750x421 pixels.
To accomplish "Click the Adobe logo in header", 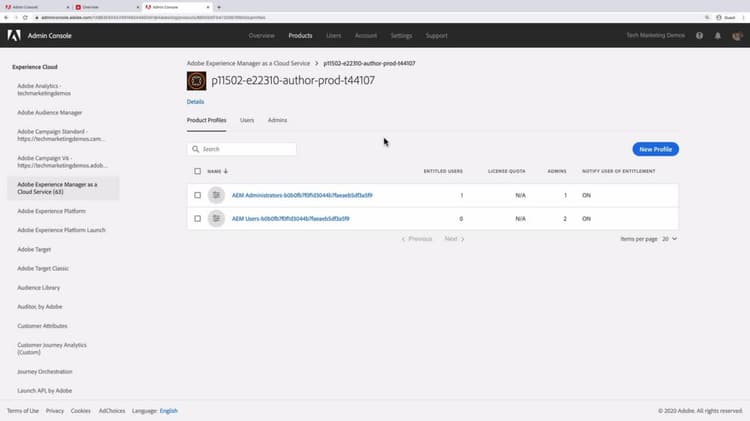I will pos(14,35).
